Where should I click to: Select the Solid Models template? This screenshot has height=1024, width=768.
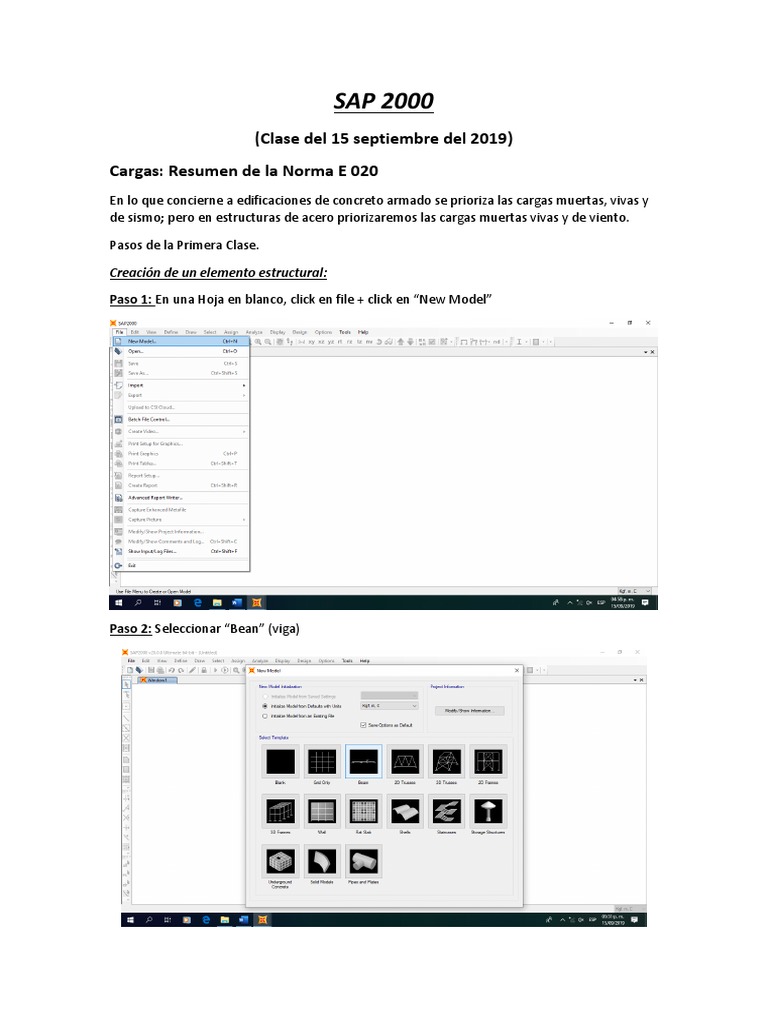click(x=322, y=861)
